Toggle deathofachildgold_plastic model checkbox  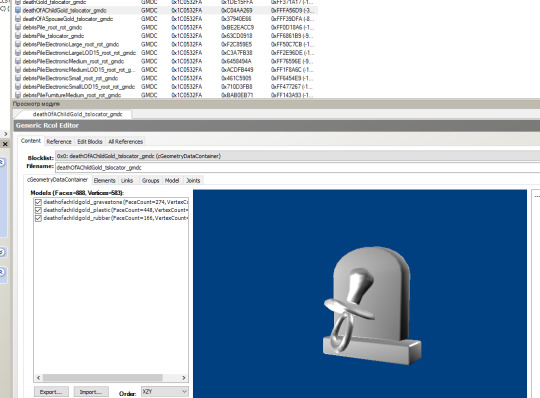[38, 210]
